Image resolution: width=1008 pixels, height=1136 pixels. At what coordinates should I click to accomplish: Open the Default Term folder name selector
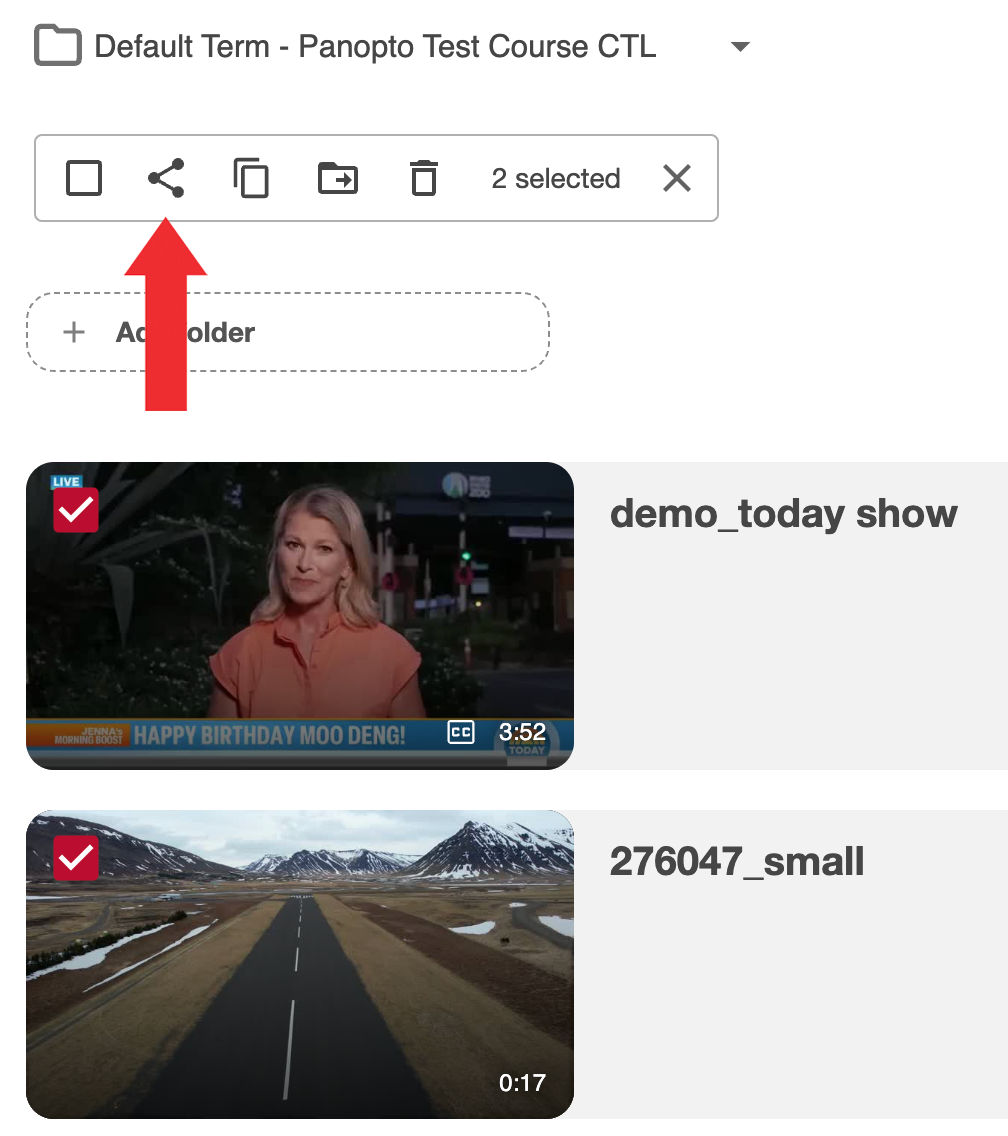click(x=375, y=46)
